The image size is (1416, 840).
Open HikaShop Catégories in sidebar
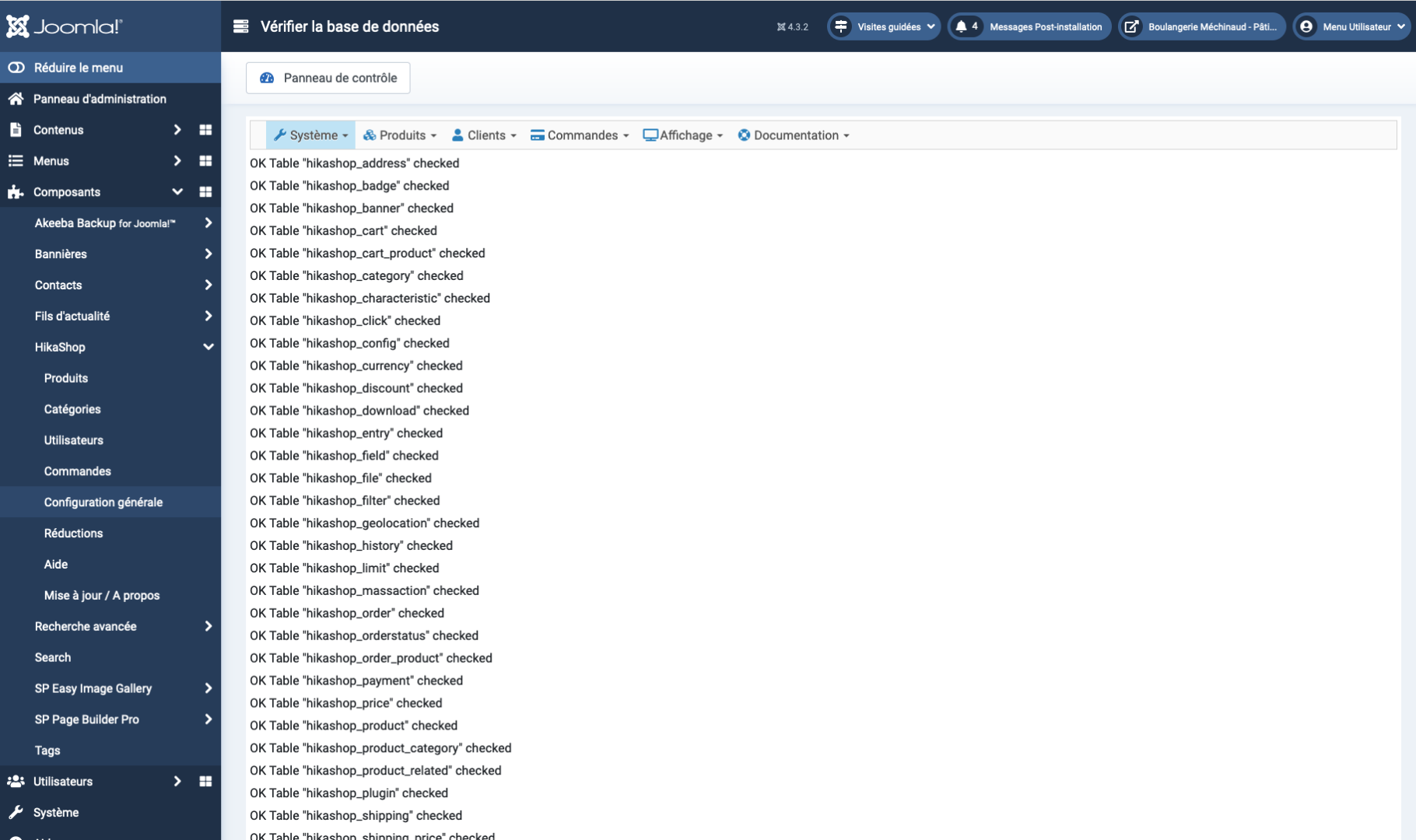[72, 409]
